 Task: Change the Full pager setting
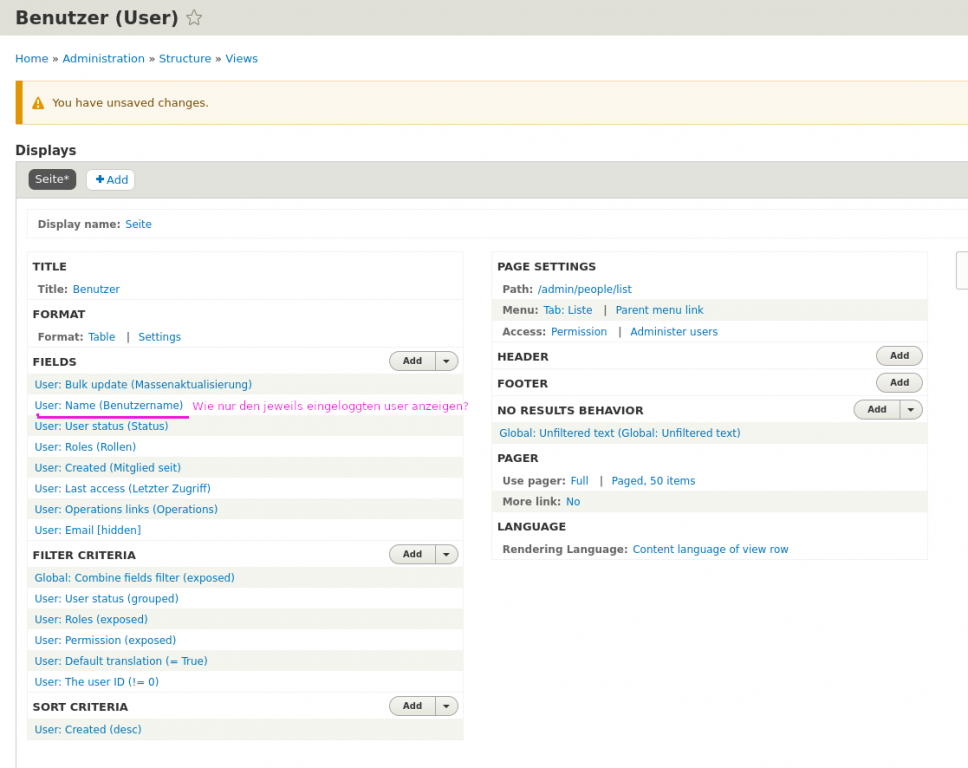[x=579, y=481]
